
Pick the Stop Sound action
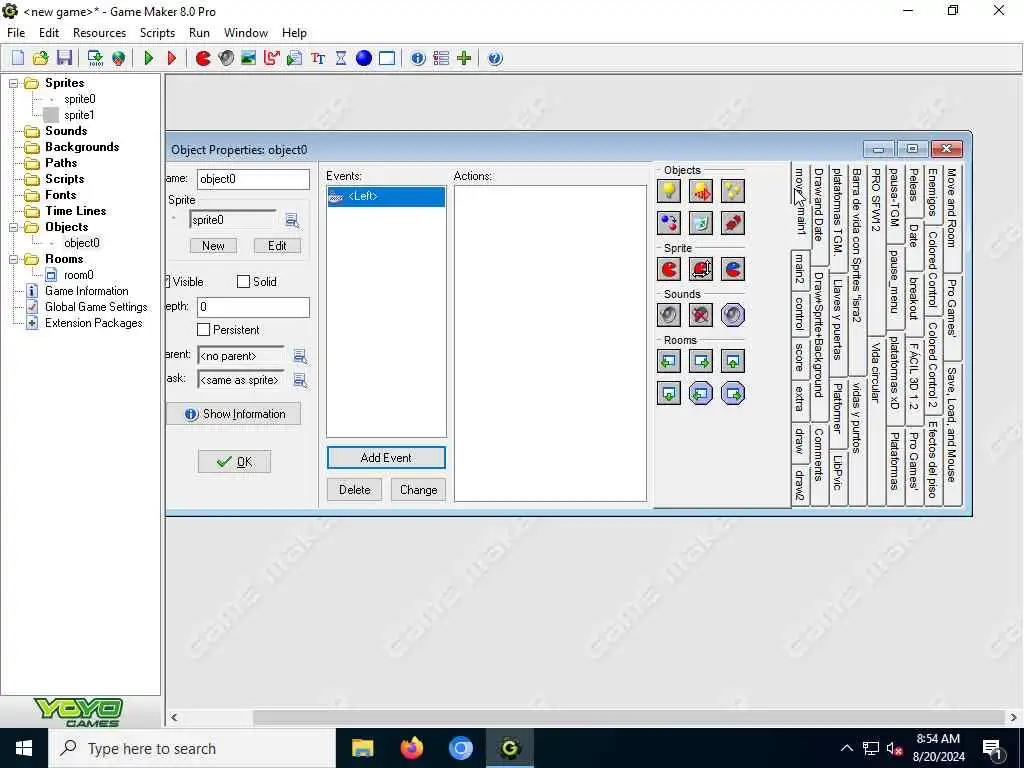point(701,315)
